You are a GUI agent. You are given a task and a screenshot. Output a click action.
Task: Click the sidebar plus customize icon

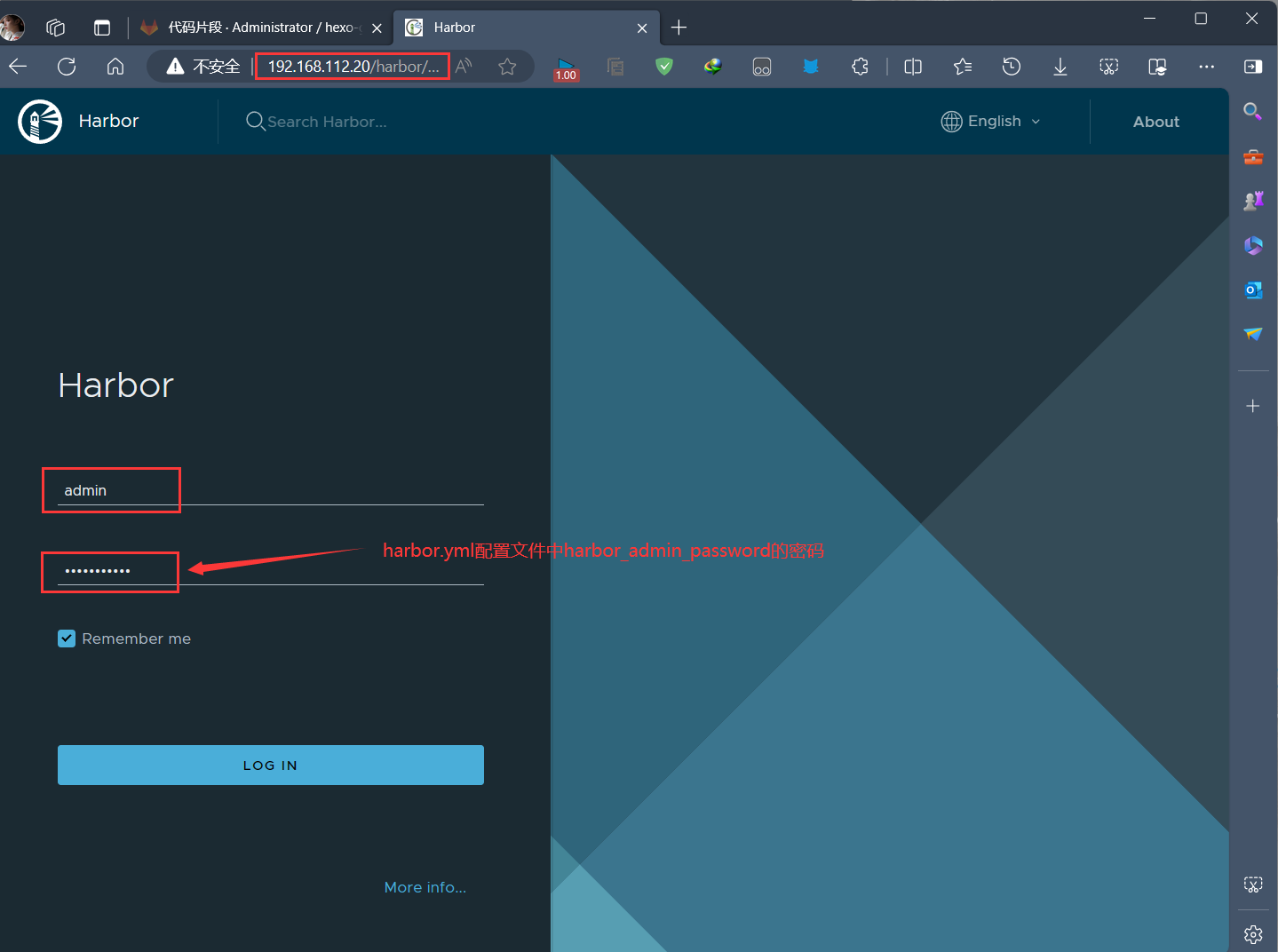click(1253, 406)
